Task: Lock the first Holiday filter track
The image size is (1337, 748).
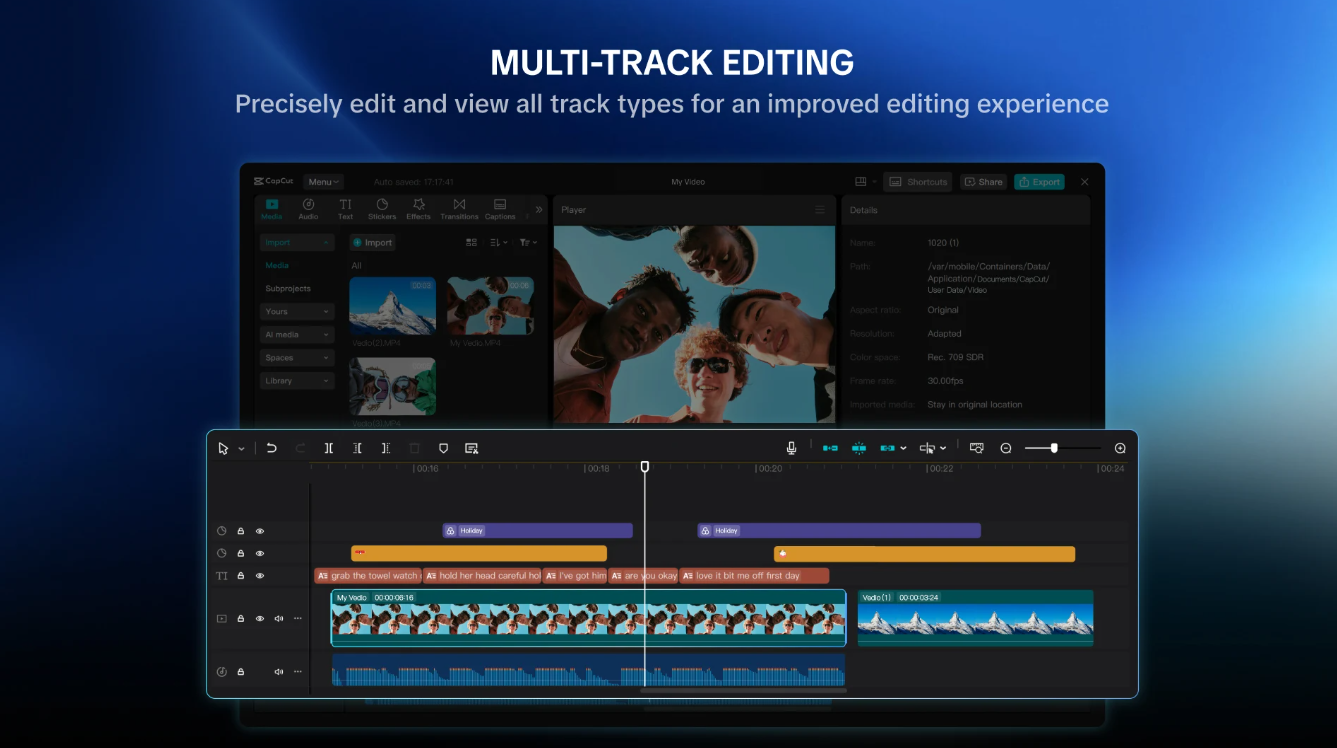Action: pos(241,531)
